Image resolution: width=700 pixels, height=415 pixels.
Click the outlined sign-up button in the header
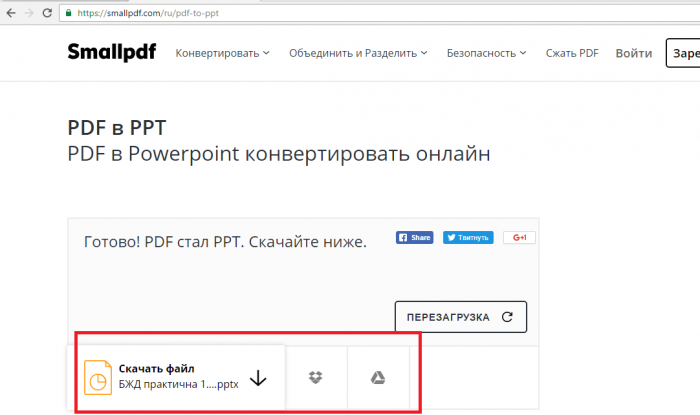682,53
